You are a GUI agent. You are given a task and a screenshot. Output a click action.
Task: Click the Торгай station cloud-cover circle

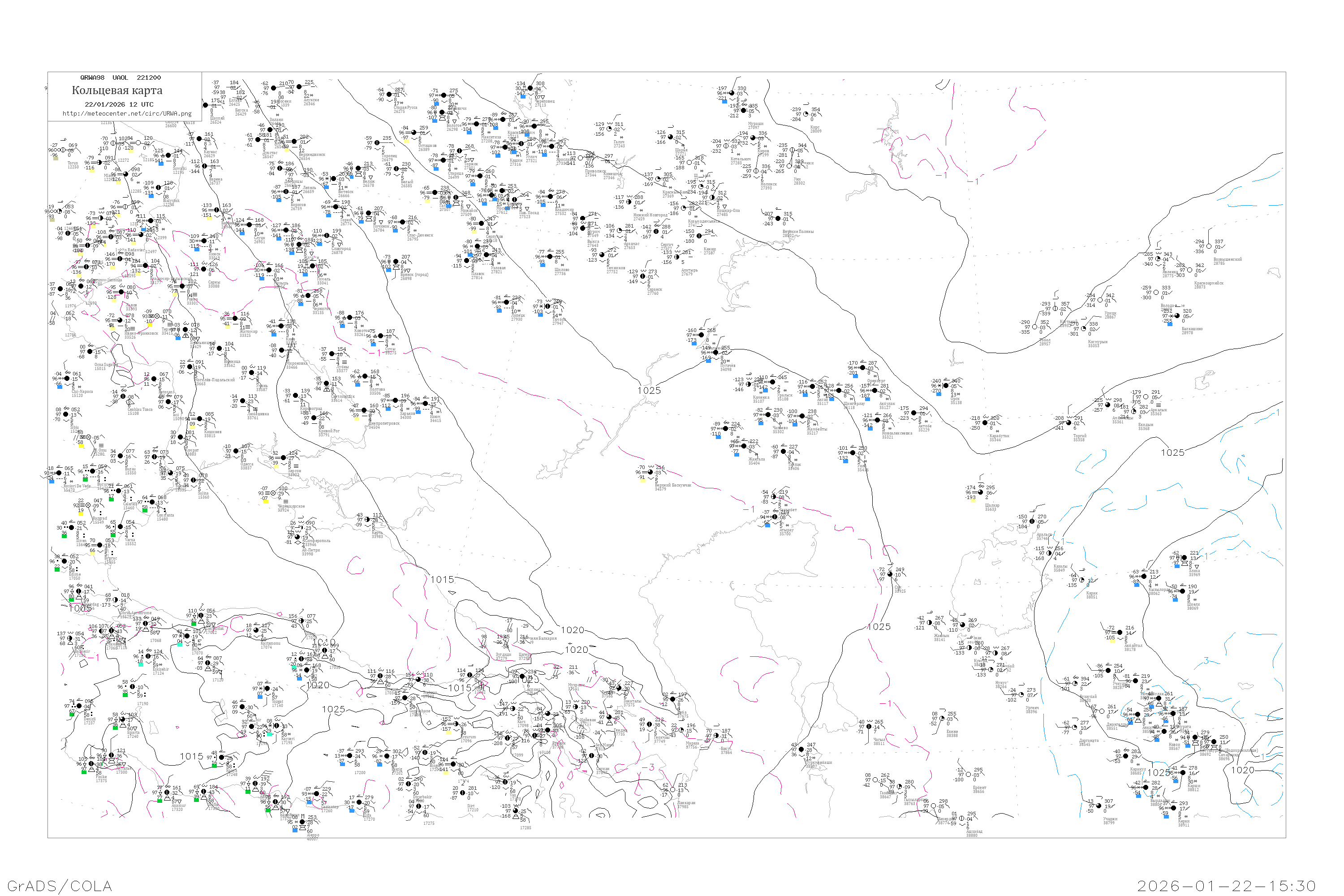(x=1068, y=423)
